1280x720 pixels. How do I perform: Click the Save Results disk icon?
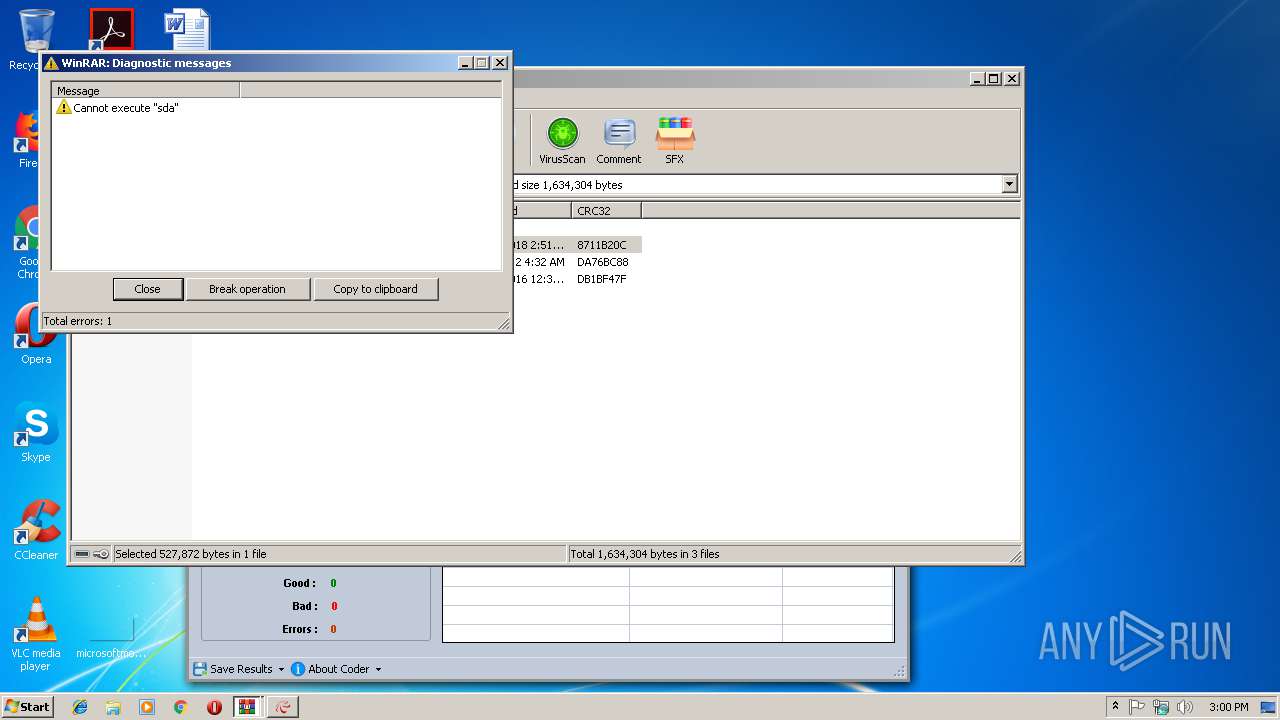200,669
